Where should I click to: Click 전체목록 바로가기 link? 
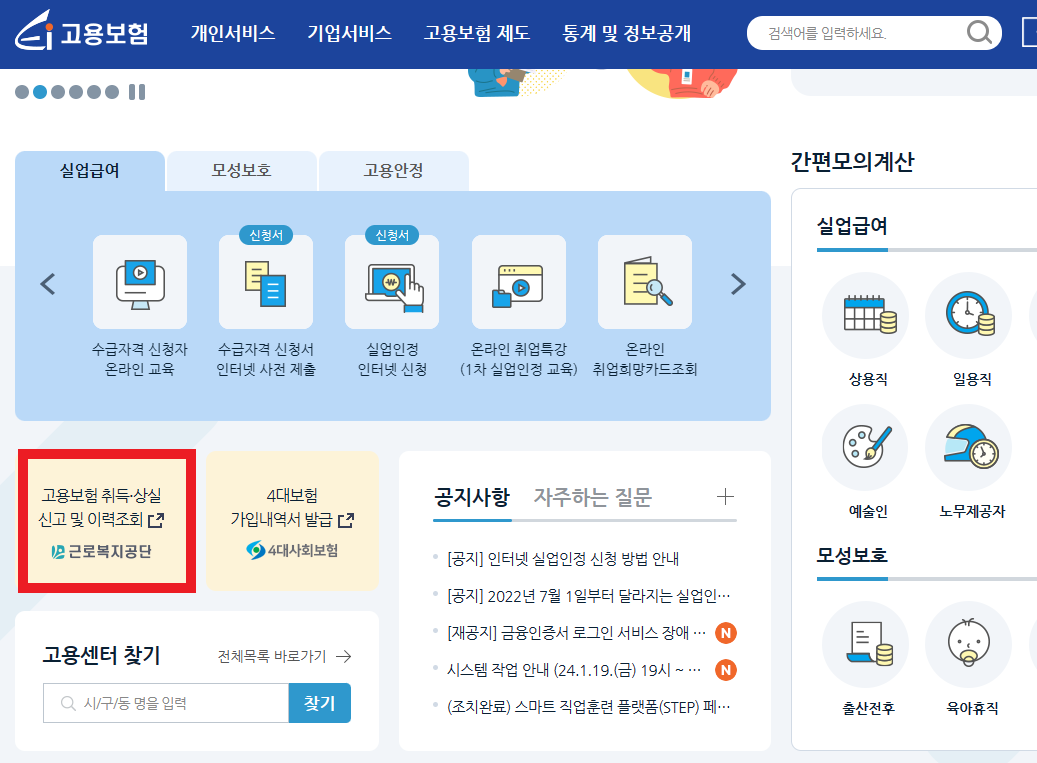tap(284, 657)
